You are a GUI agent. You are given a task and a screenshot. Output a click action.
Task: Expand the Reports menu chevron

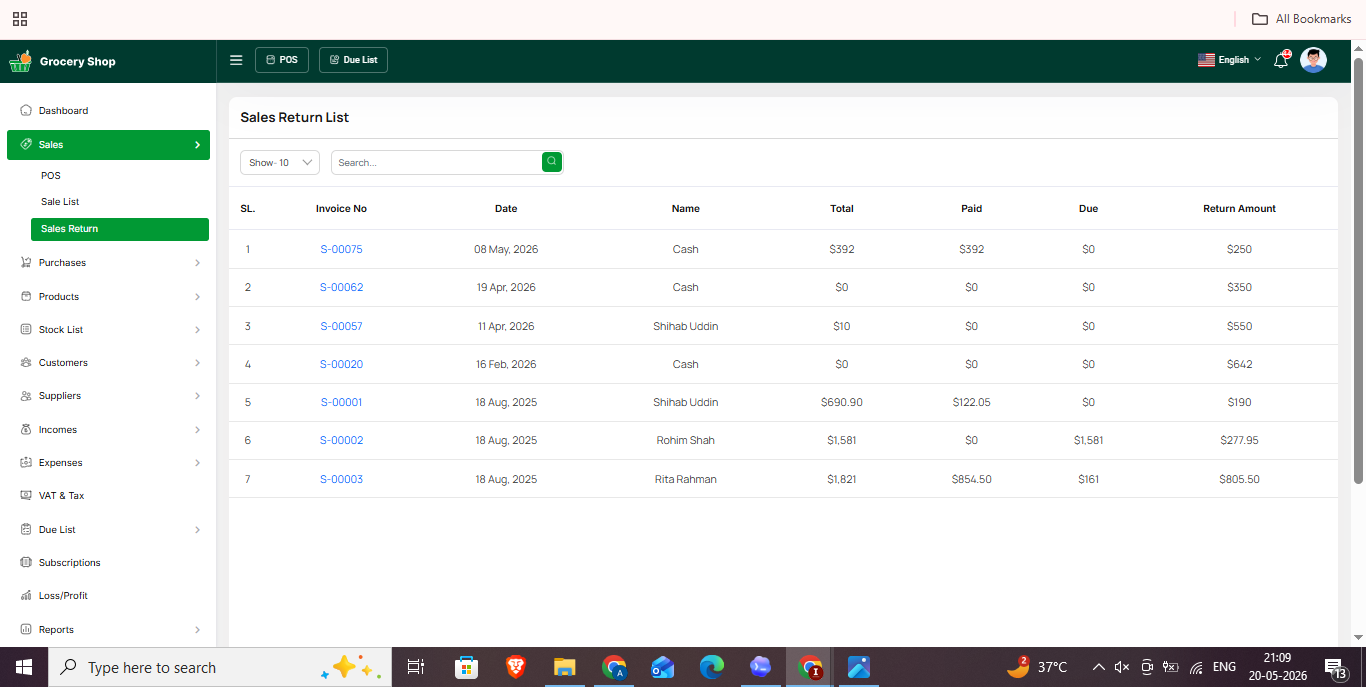tap(197, 630)
